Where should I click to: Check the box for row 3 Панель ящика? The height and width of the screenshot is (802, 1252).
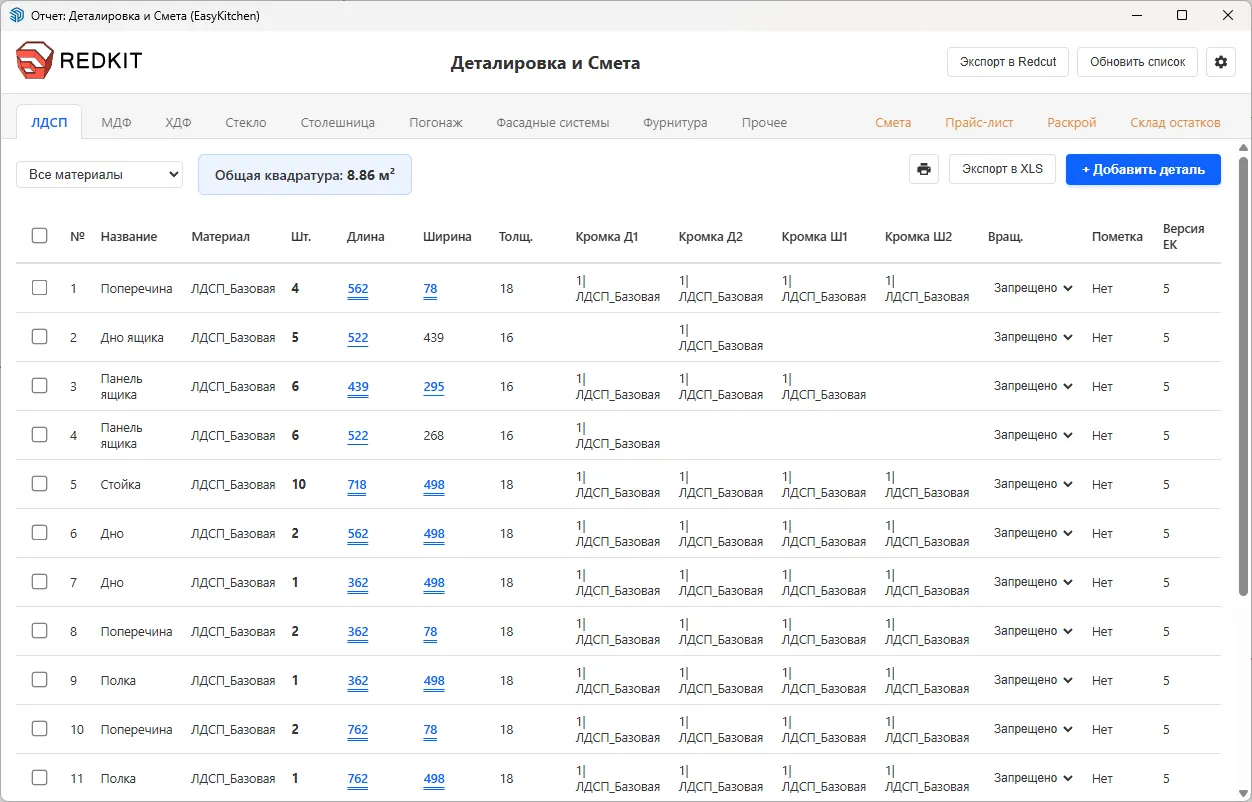(x=39, y=386)
